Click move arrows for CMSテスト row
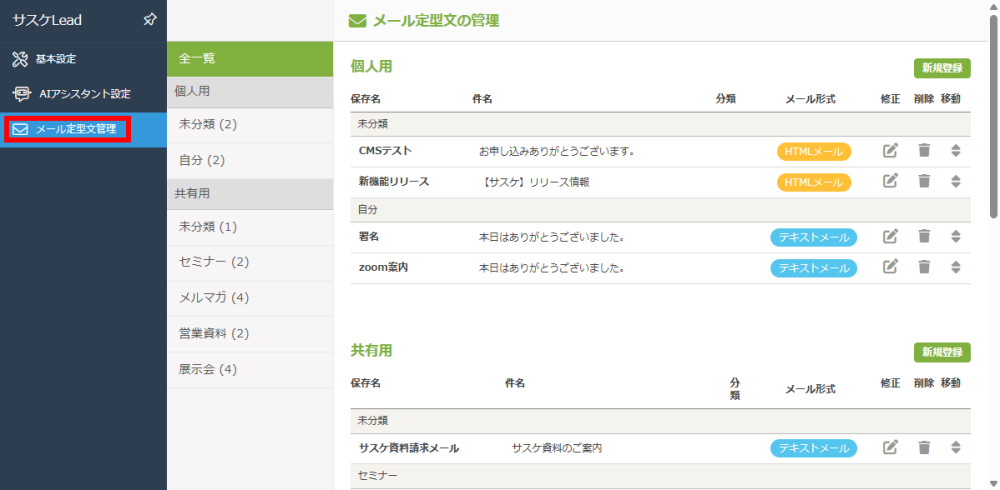This screenshot has width=1000, height=490. pos(955,151)
